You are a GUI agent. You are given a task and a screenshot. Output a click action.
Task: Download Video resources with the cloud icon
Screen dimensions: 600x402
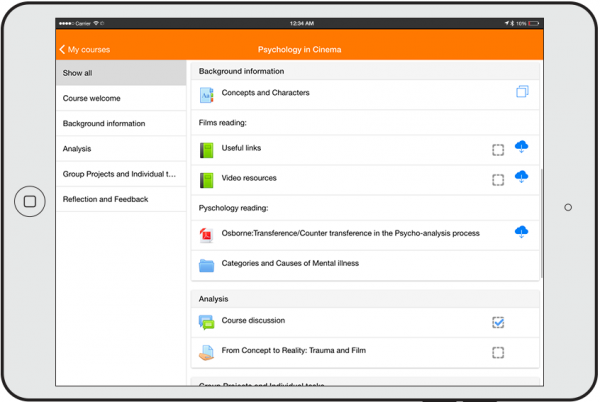[x=521, y=178]
